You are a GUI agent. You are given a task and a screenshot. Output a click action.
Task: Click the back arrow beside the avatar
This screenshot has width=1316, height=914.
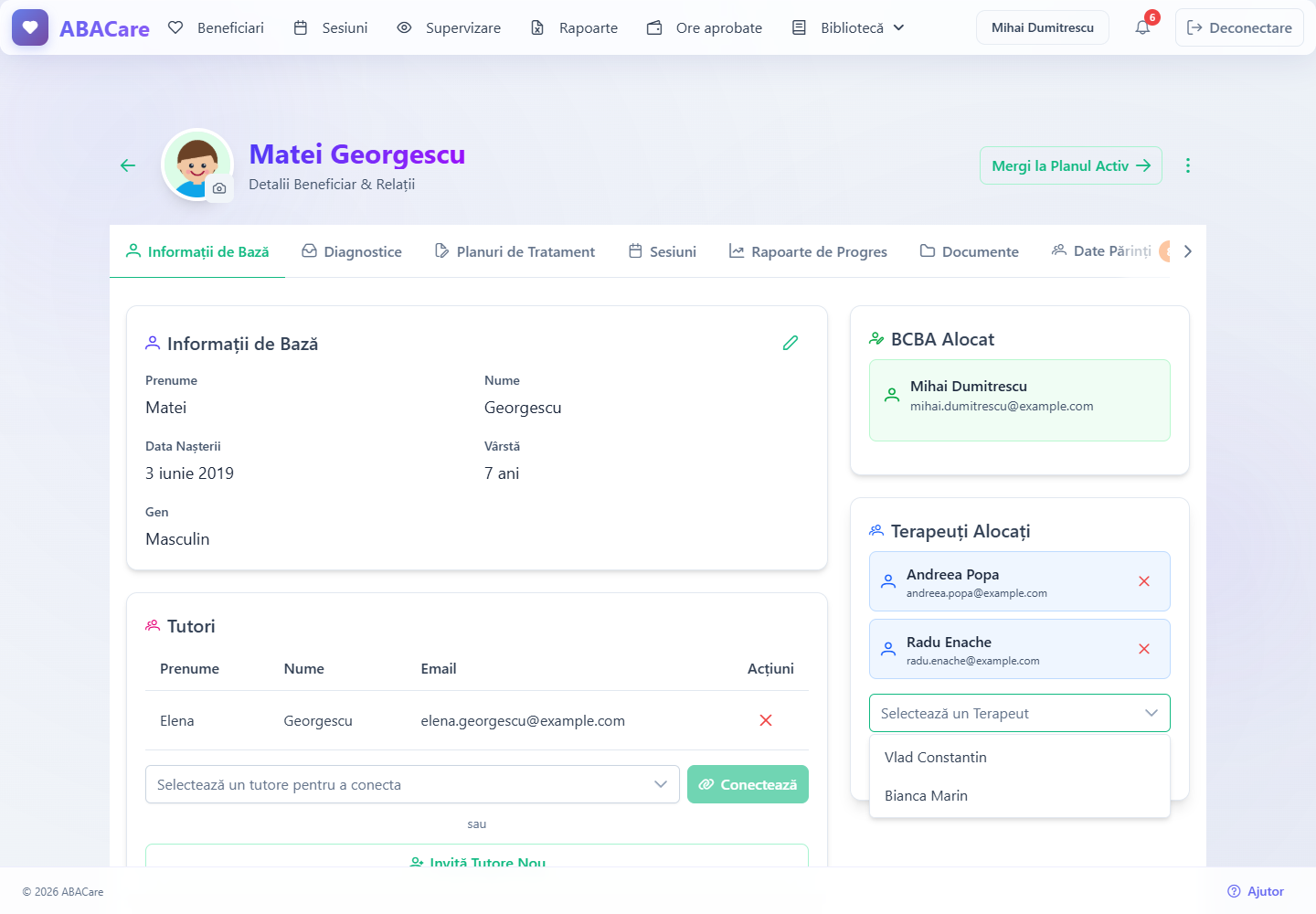128,165
